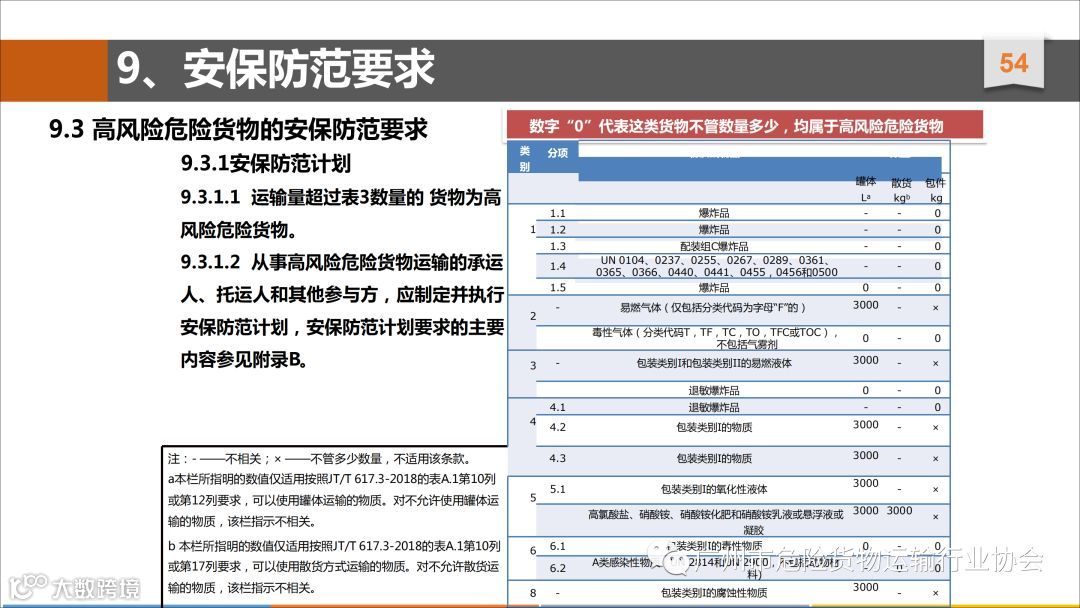
Task: Click 包装类别I和包装类别II的易燃液体 cell
Action: click(x=714, y=363)
